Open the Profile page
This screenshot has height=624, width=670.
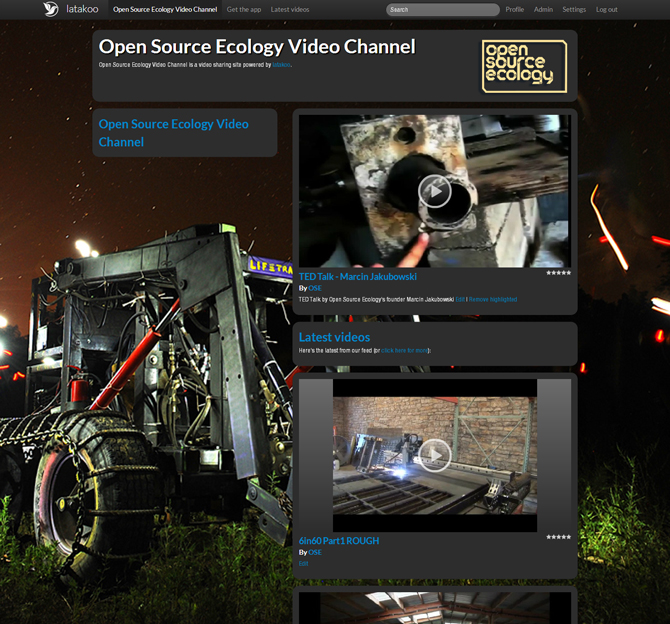coord(514,9)
